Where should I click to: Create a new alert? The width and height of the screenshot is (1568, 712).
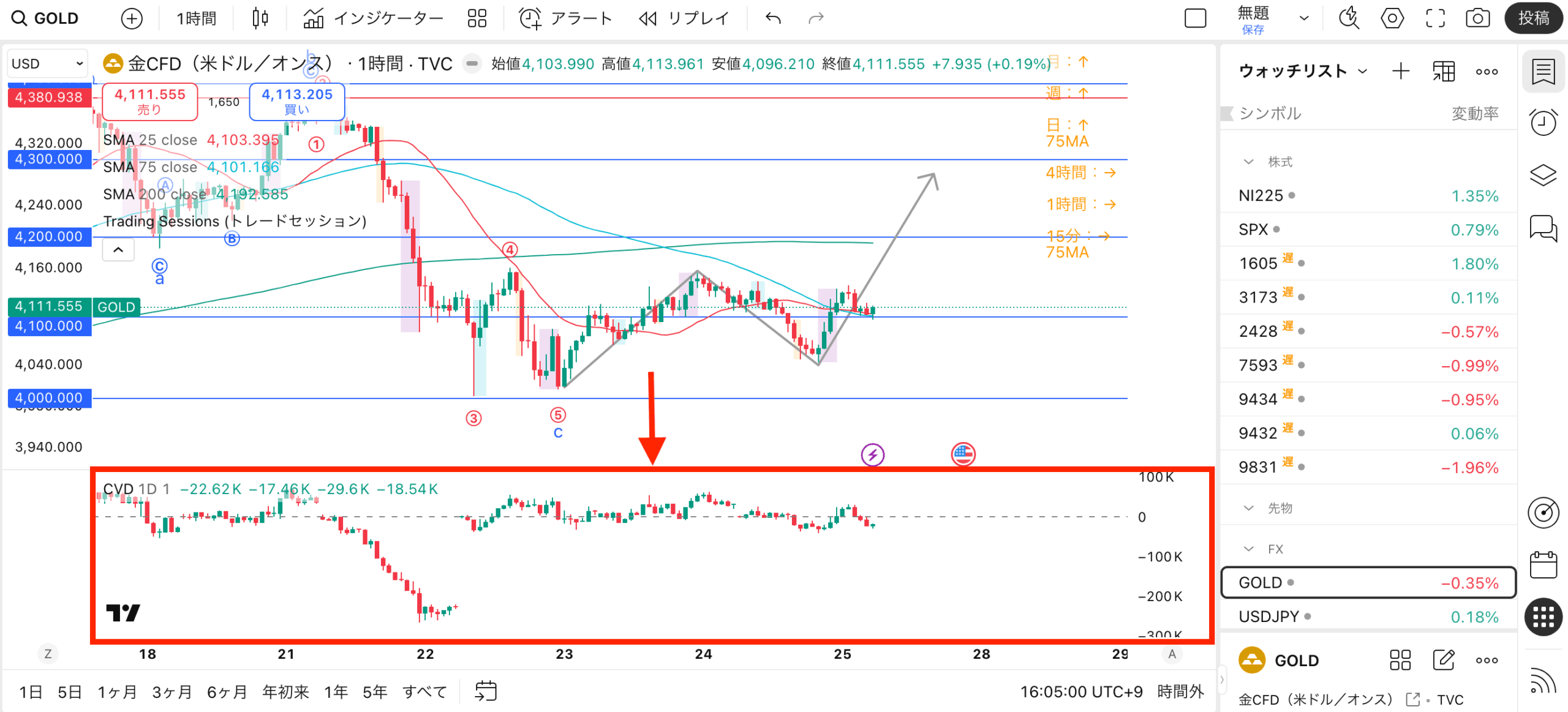point(565,18)
